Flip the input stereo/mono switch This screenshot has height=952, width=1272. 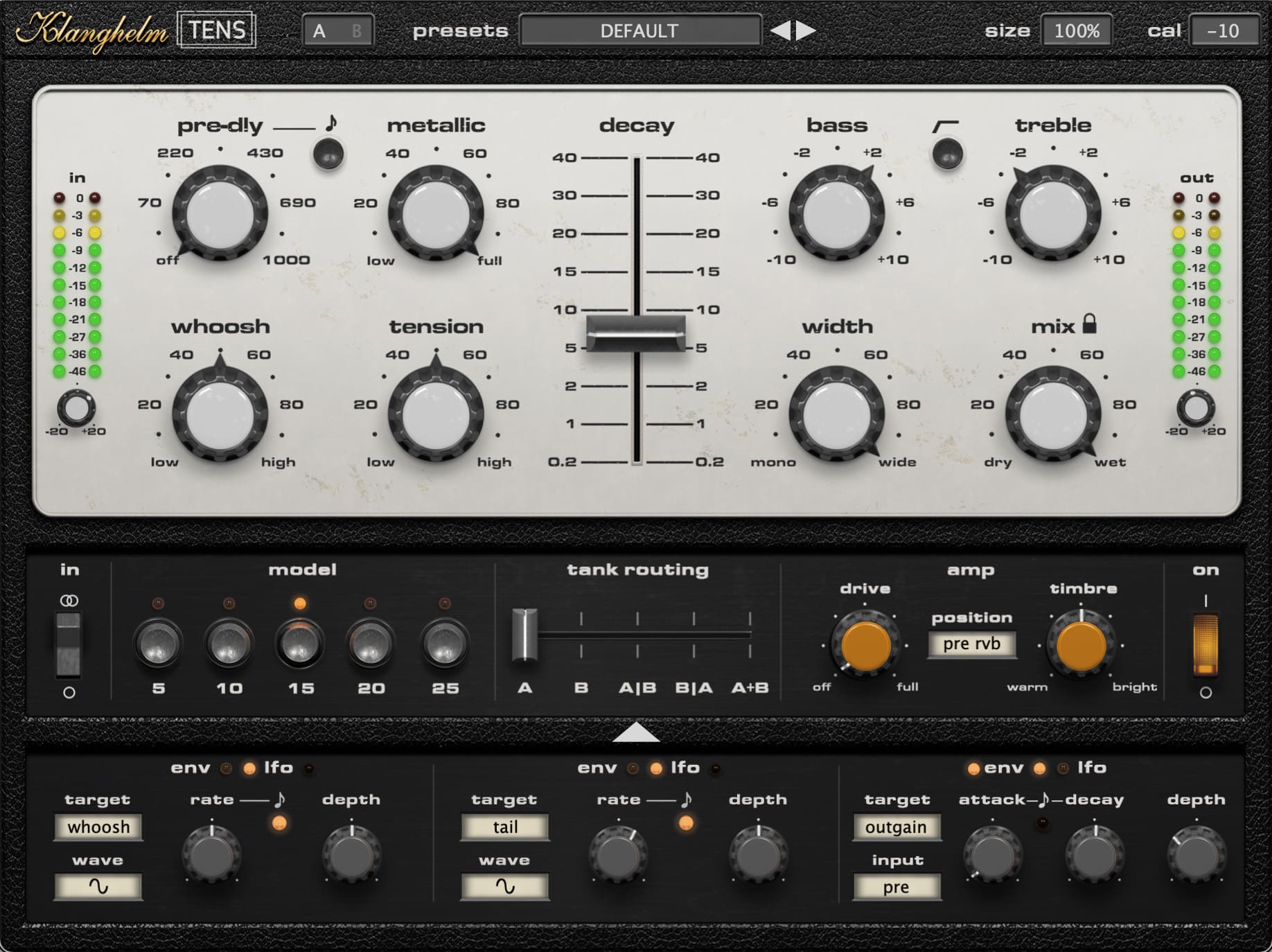(69, 644)
